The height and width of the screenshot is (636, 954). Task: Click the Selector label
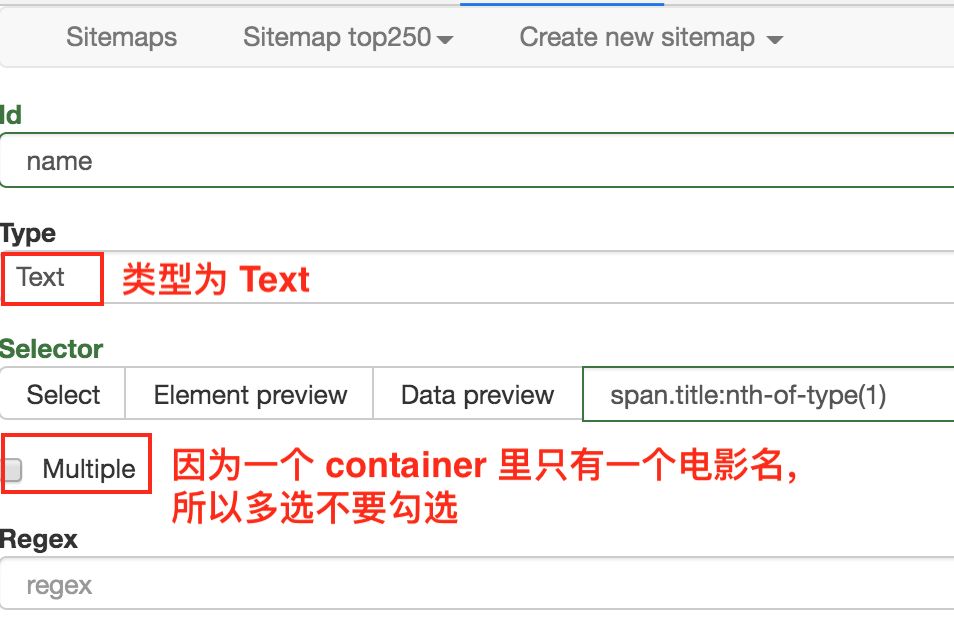[51, 349]
